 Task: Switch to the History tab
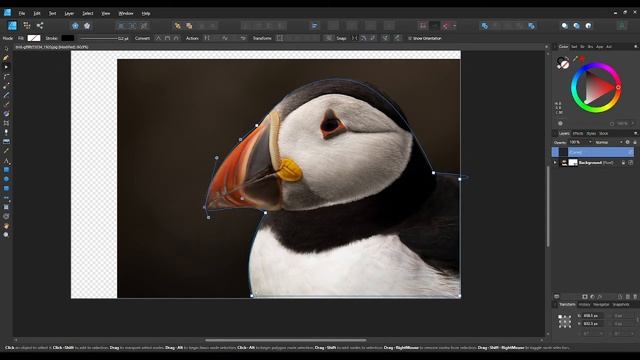pos(584,304)
